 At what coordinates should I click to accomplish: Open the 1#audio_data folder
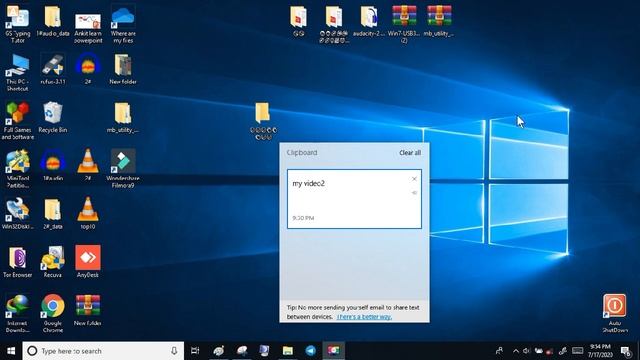point(53,22)
